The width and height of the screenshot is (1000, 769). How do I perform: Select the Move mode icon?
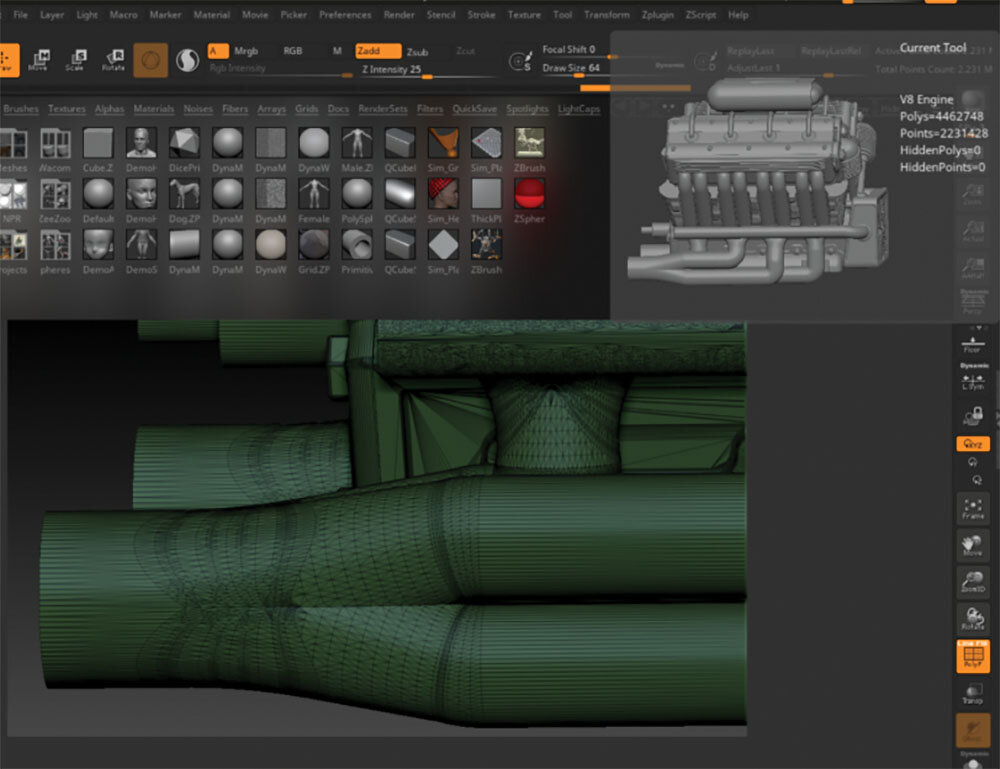(x=40, y=60)
